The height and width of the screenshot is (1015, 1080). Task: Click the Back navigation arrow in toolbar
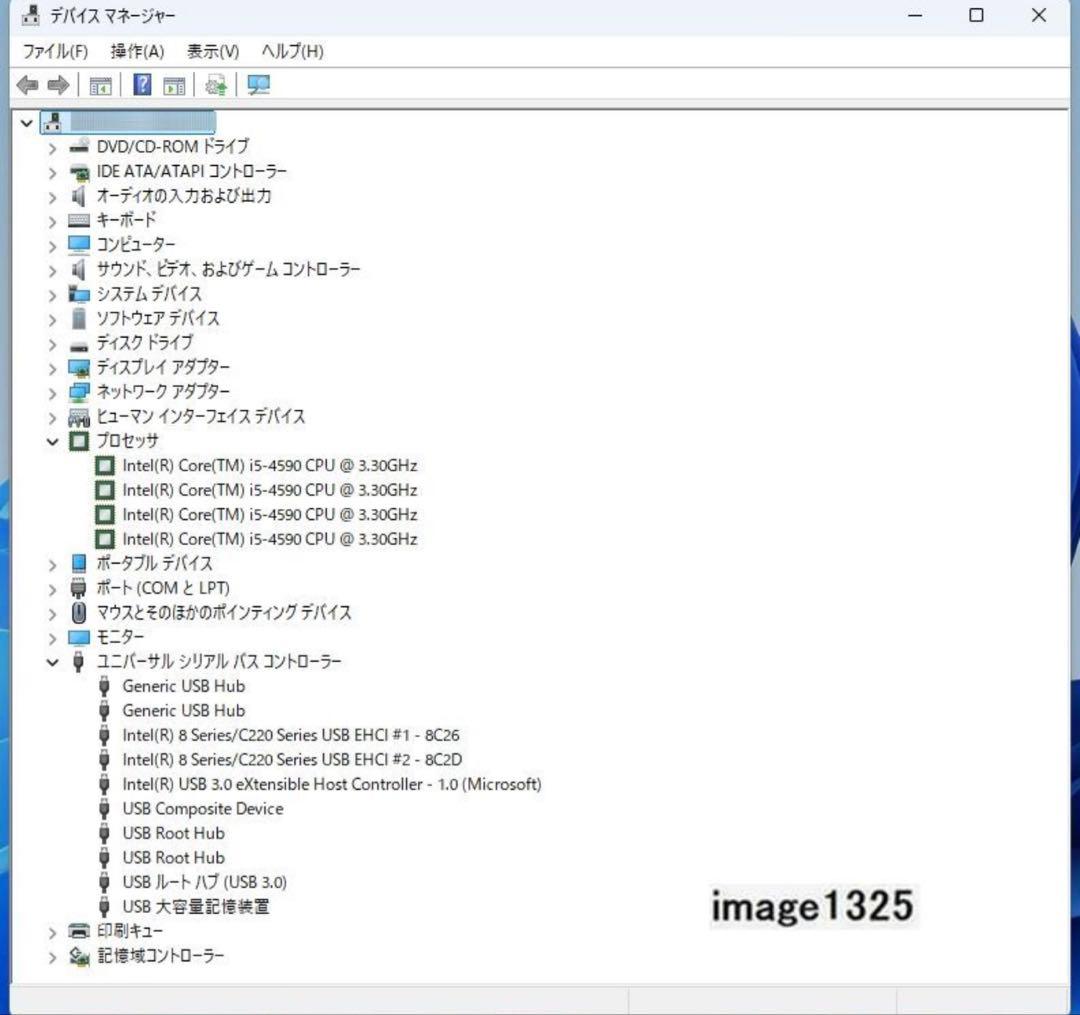click(x=27, y=85)
